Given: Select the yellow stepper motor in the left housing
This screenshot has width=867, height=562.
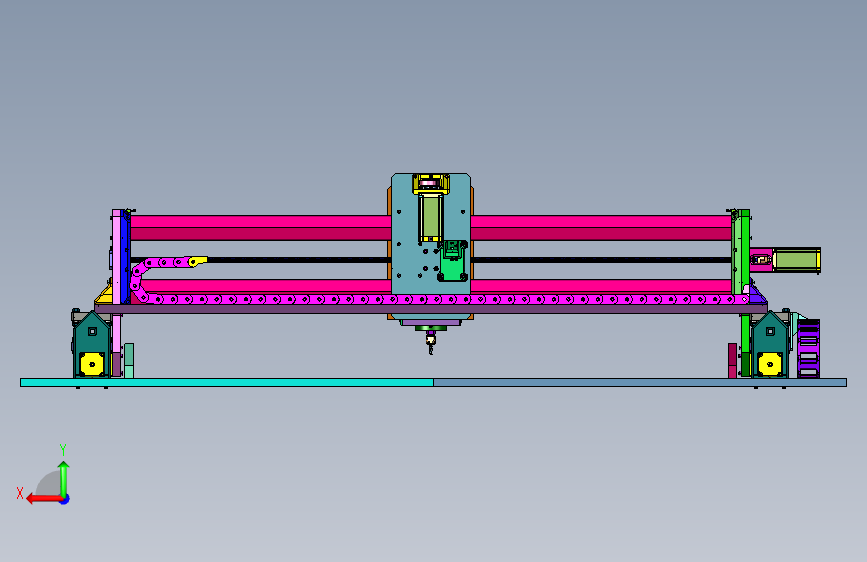Looking at the screenshot, I should coord(92,364).
